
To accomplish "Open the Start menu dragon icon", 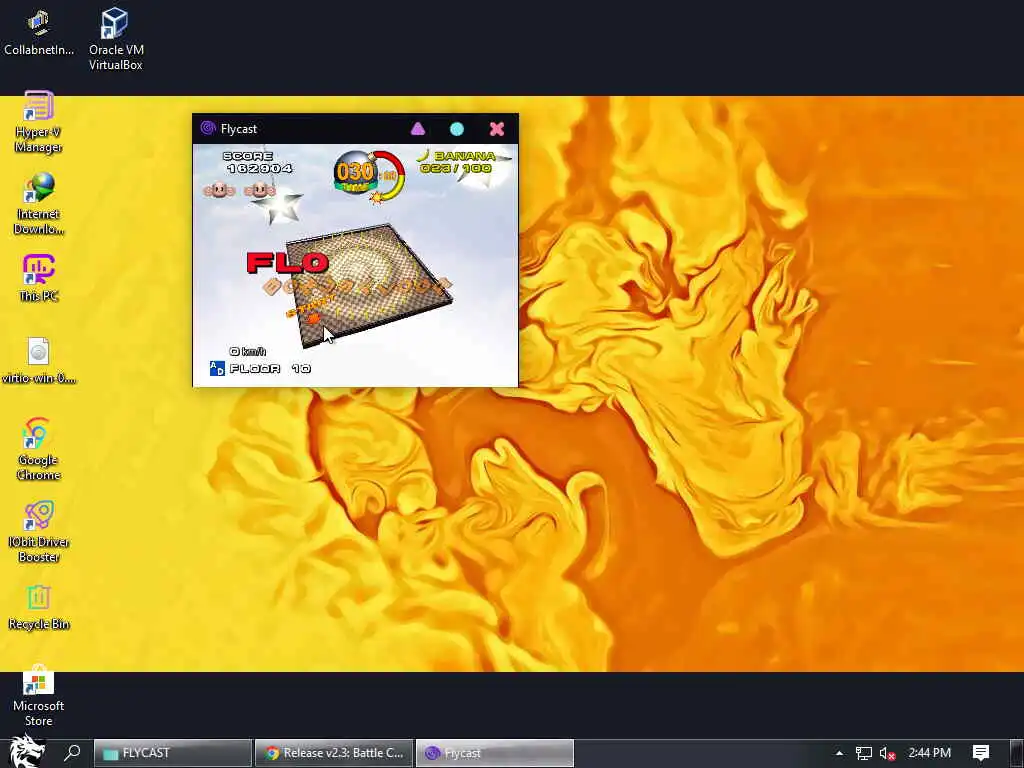I will coord(25,752).
